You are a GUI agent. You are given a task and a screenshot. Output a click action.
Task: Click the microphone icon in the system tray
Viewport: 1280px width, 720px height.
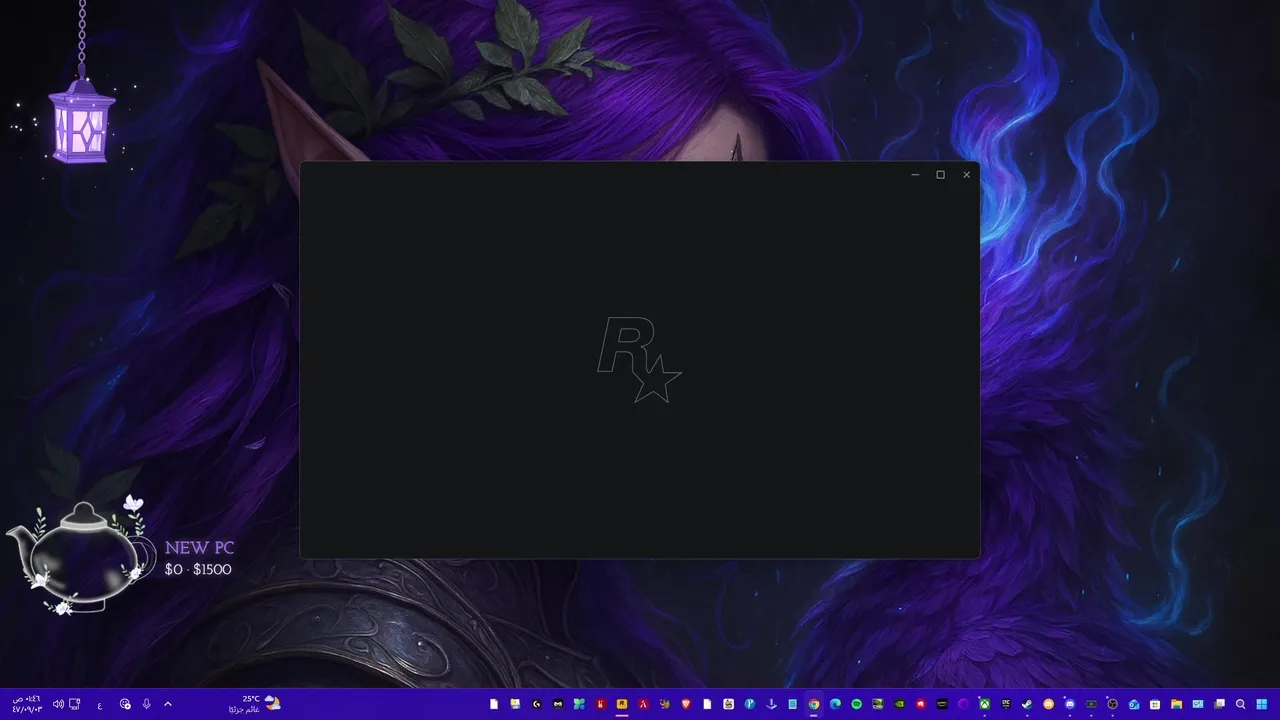pyautogui.click(x=147, y=704)
